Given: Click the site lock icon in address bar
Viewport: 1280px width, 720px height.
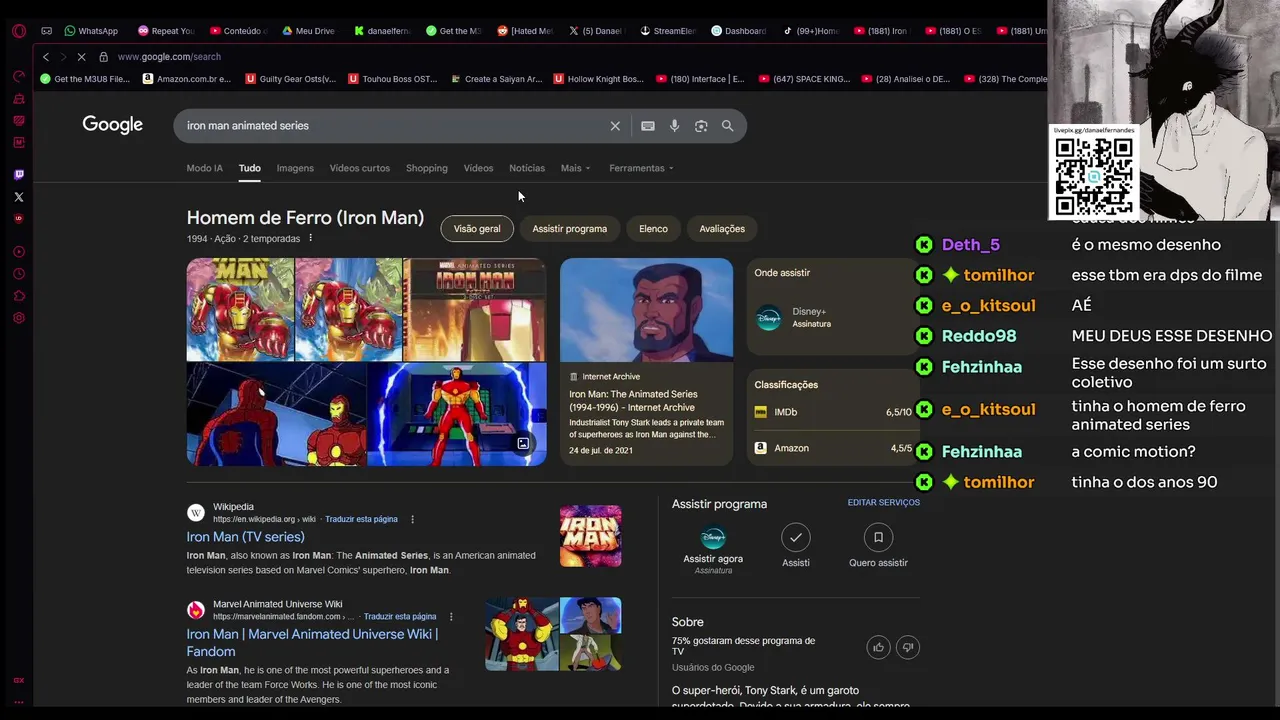Looking at the screenshot, I should tap(103, 57).
